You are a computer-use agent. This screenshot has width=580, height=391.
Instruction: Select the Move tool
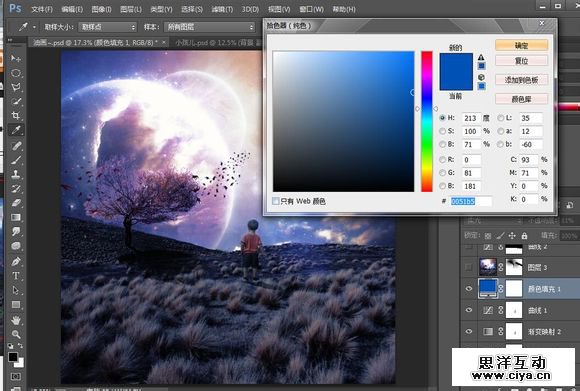pyautogui.click(x=16, y=58)
